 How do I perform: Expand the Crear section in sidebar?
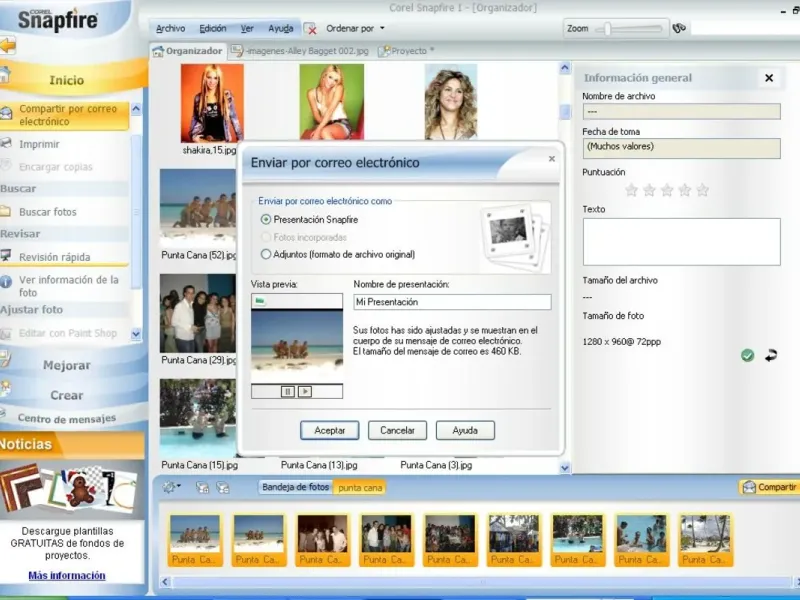[x=67, y=395]
